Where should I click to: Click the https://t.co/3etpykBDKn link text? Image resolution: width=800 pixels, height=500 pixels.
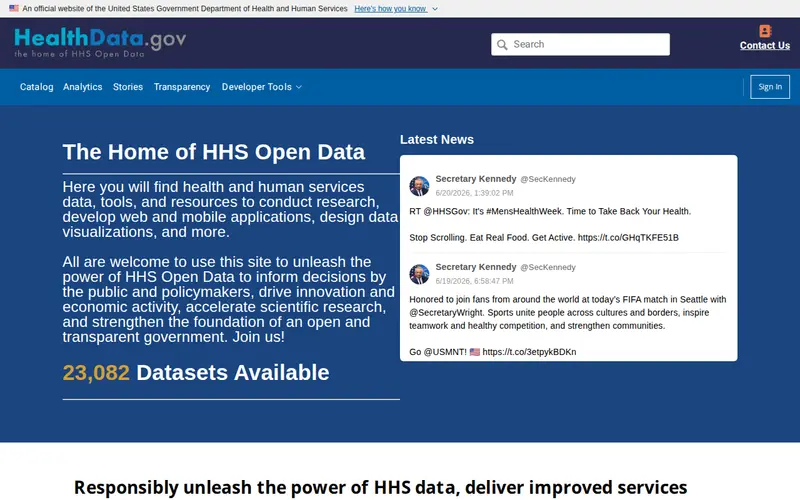(529, 352)
